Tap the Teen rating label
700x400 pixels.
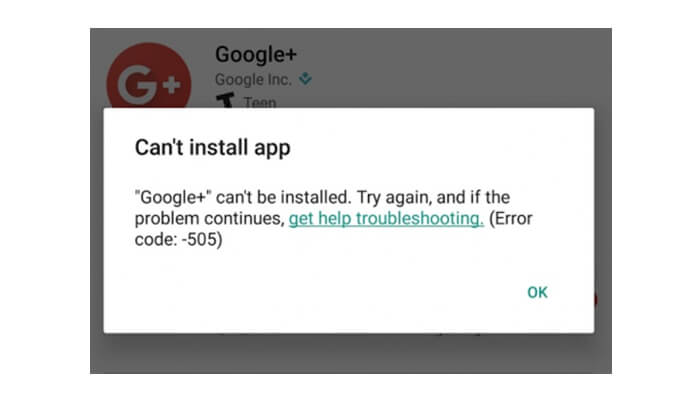point(260,102)
